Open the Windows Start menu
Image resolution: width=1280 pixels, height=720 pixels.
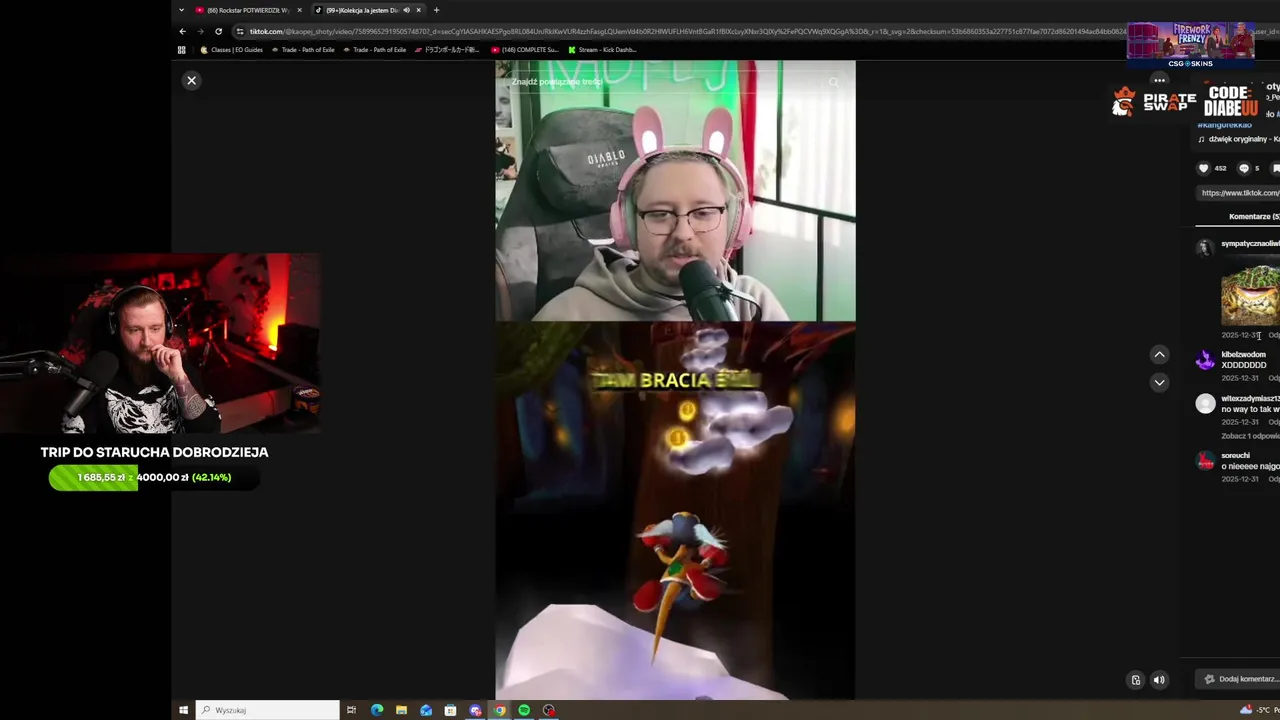pos(183,710)
